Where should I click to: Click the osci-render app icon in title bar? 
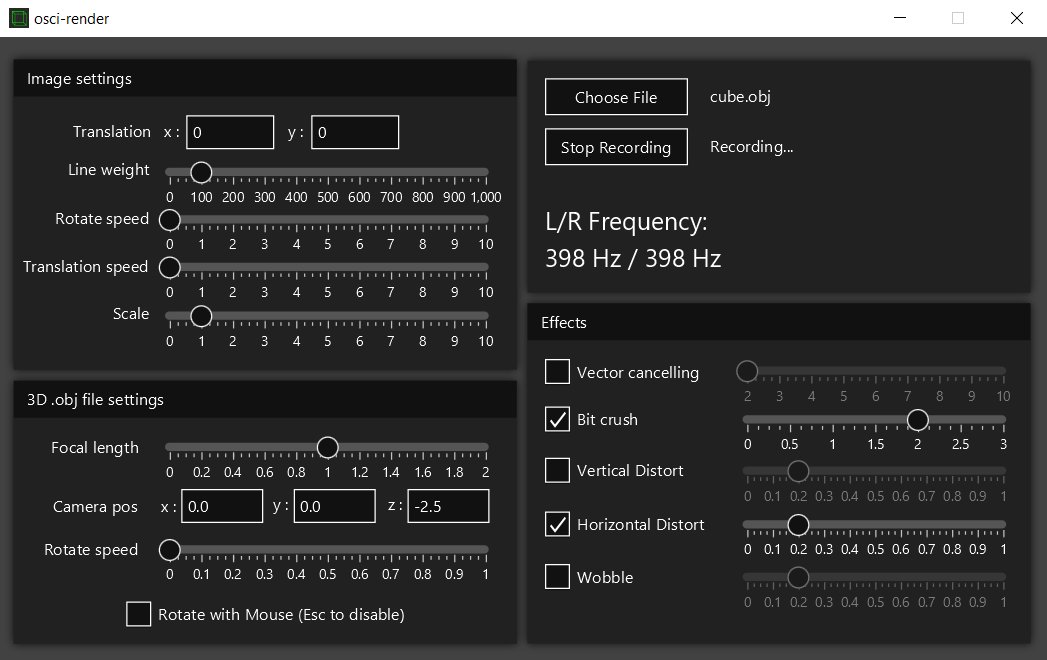coord(18,18)
